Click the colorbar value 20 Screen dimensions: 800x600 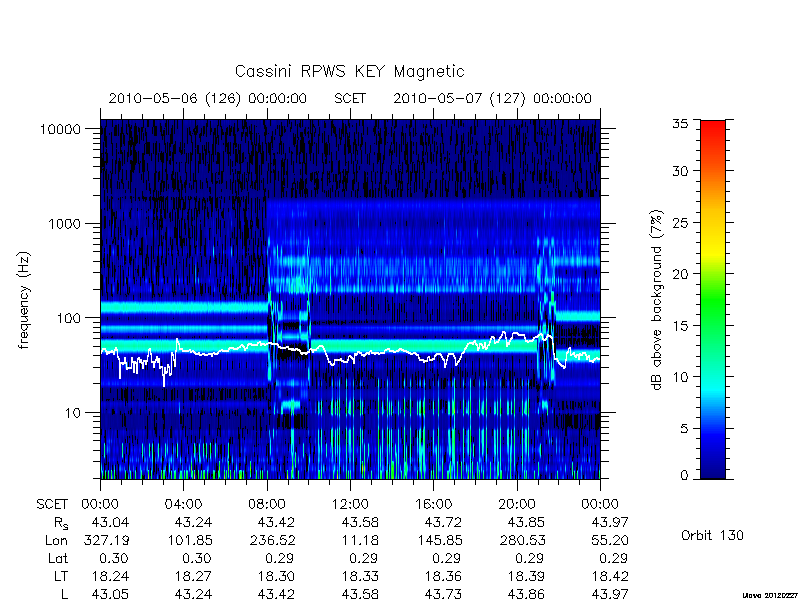tap(680, 274)
